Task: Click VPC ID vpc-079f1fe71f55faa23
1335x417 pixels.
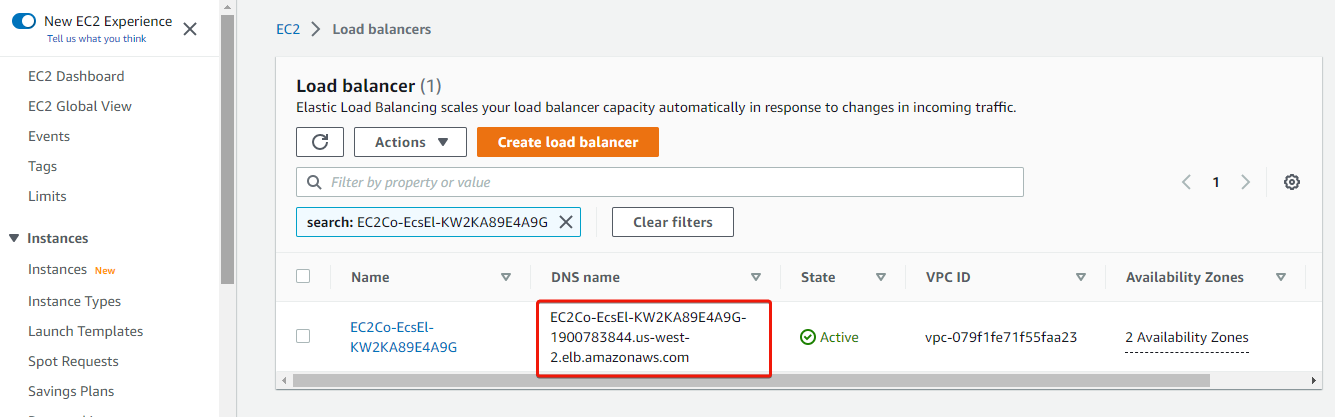Action: click(1001, 337)
